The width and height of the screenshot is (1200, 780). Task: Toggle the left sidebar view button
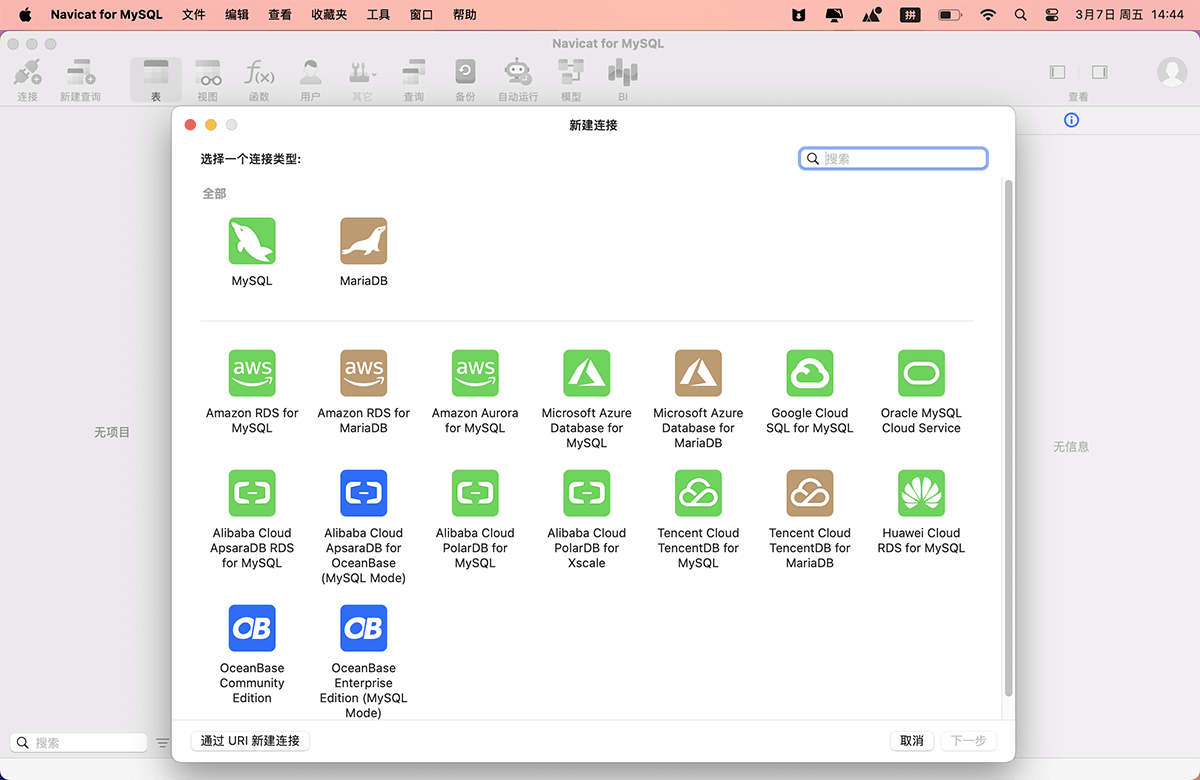[1057, 72]
